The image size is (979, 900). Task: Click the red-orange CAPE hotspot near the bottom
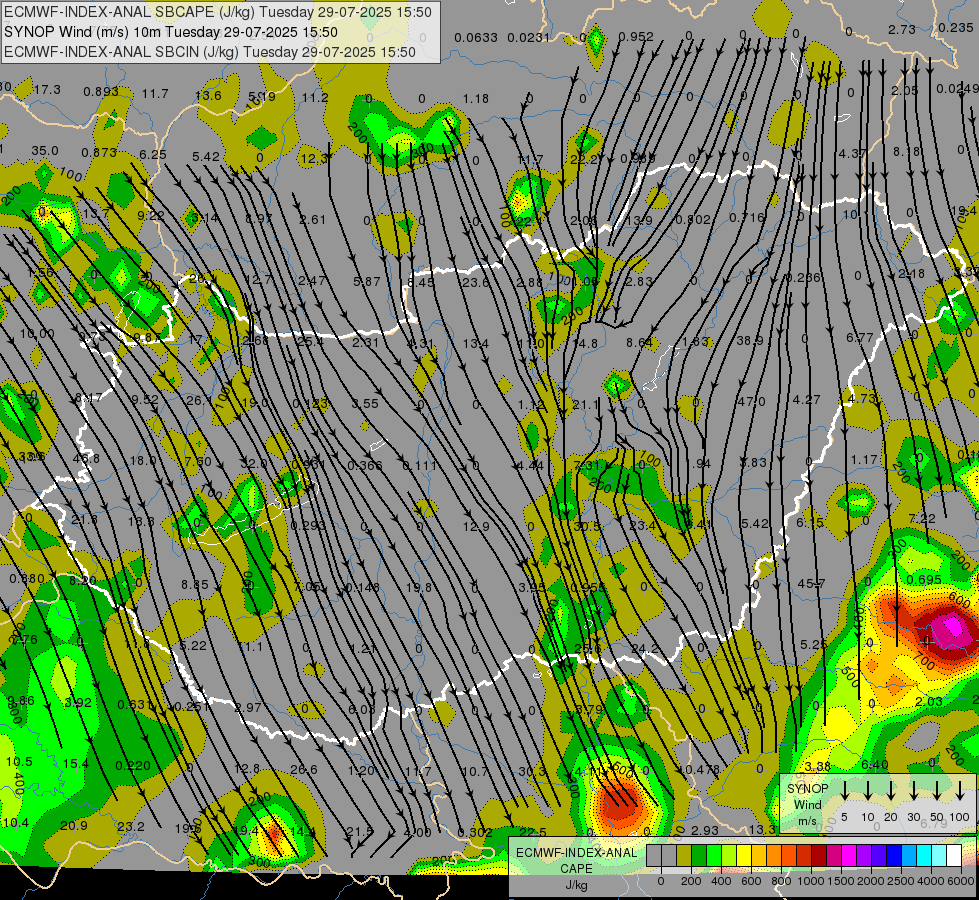[x=620, y=804]
